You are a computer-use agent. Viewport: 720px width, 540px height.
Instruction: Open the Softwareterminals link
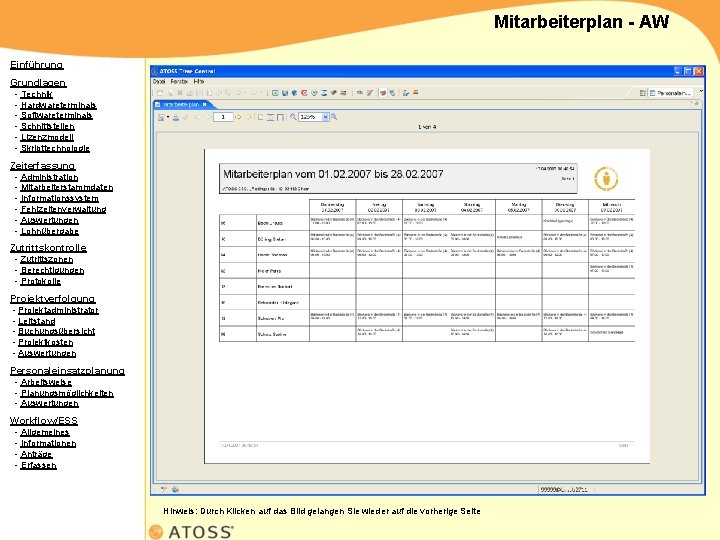[56, 115]
